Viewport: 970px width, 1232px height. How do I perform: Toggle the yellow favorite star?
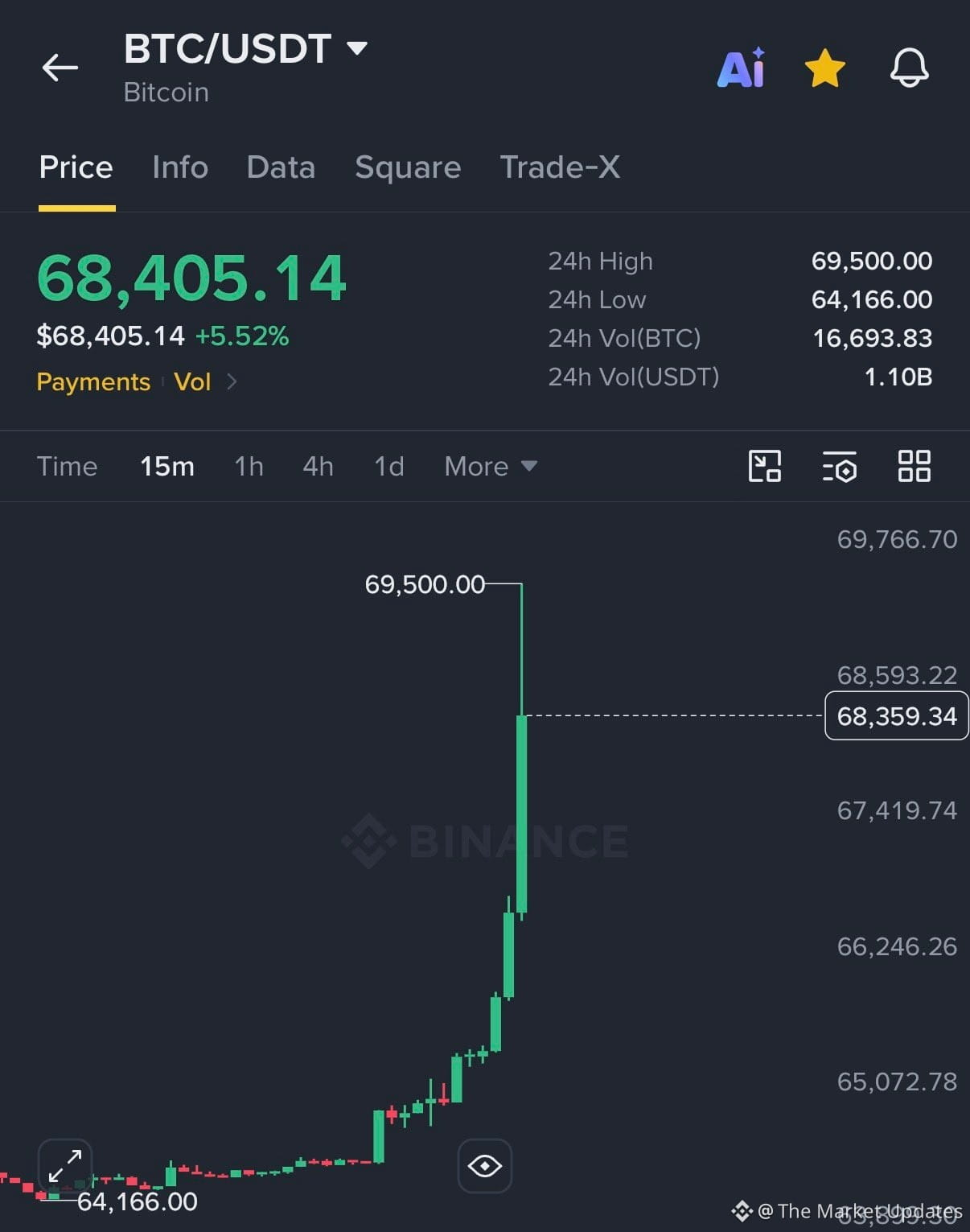pyautogui.click(x=825, y=68)
